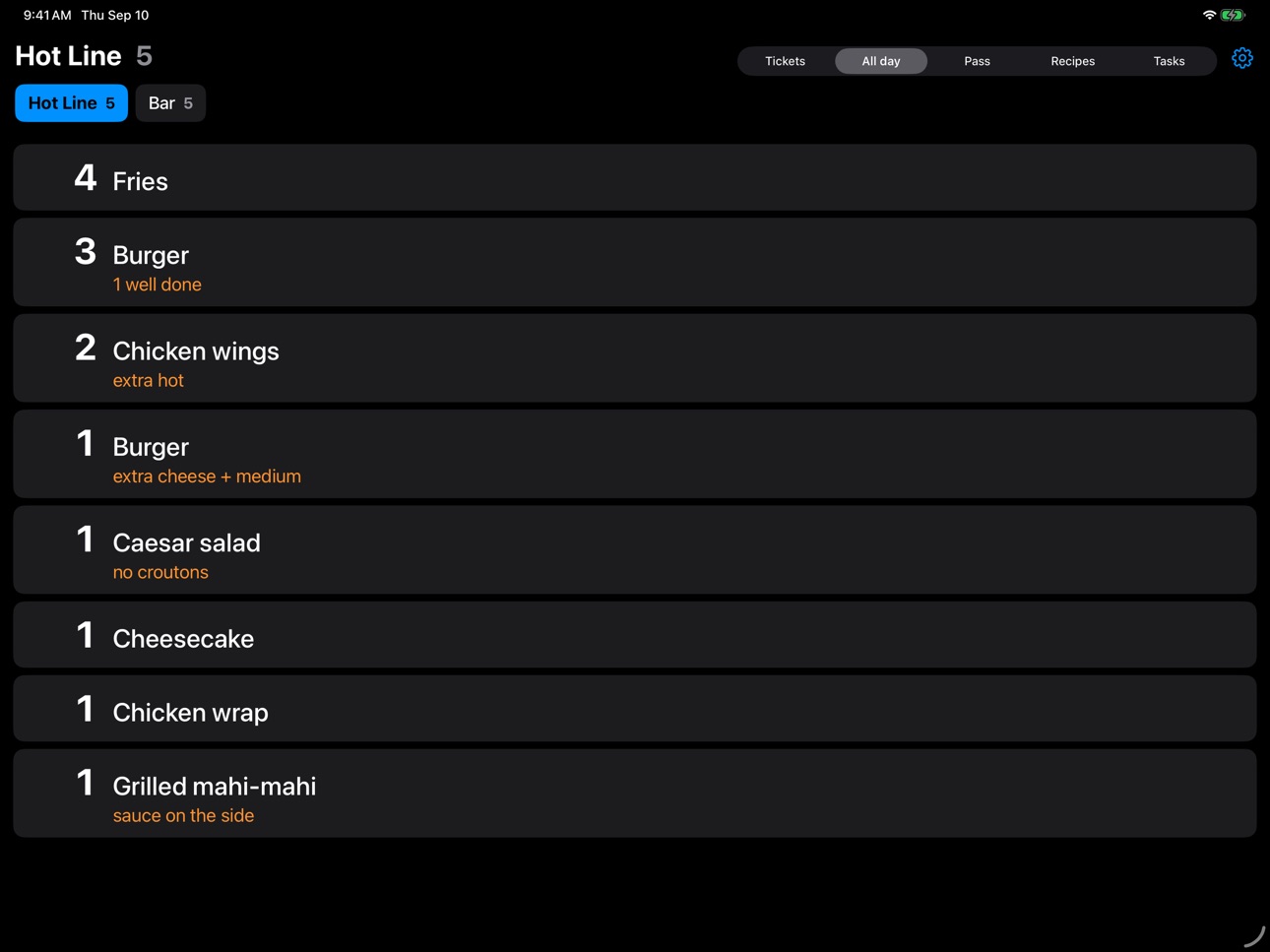Select the Grilled mahi-mahi row
Viewport: 1270px width, 952px height.
click(x=635, y=793)
